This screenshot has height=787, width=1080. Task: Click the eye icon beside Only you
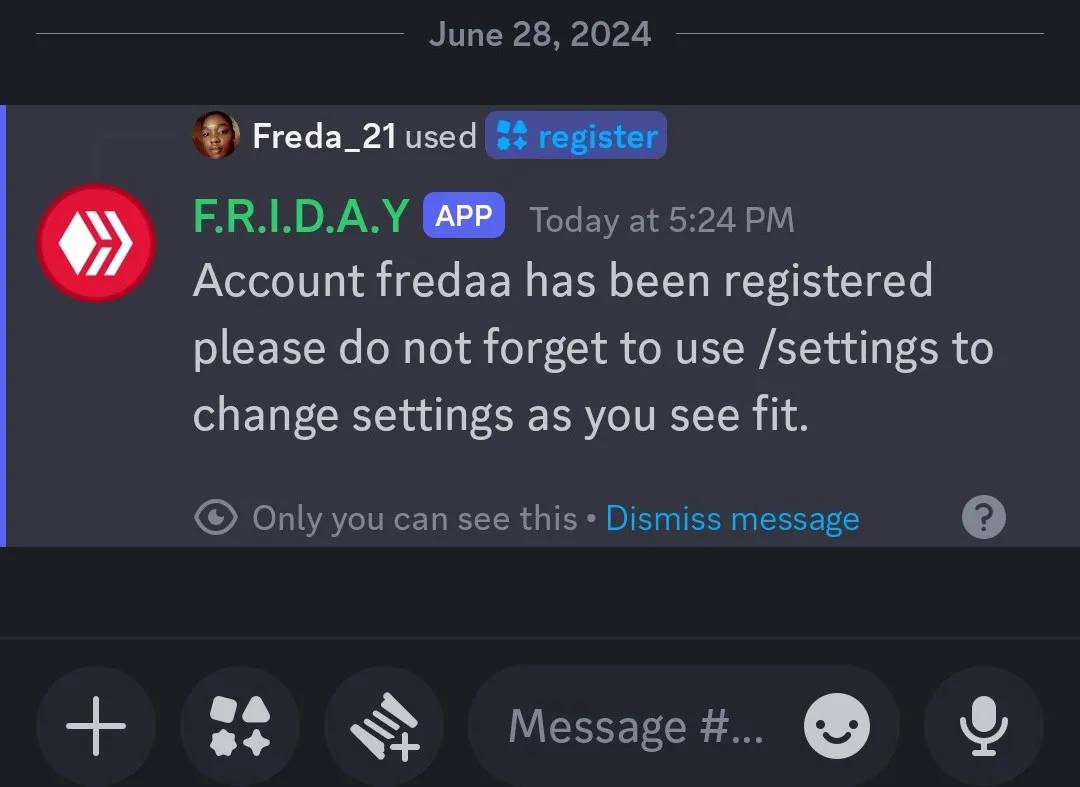coord(216,518)
